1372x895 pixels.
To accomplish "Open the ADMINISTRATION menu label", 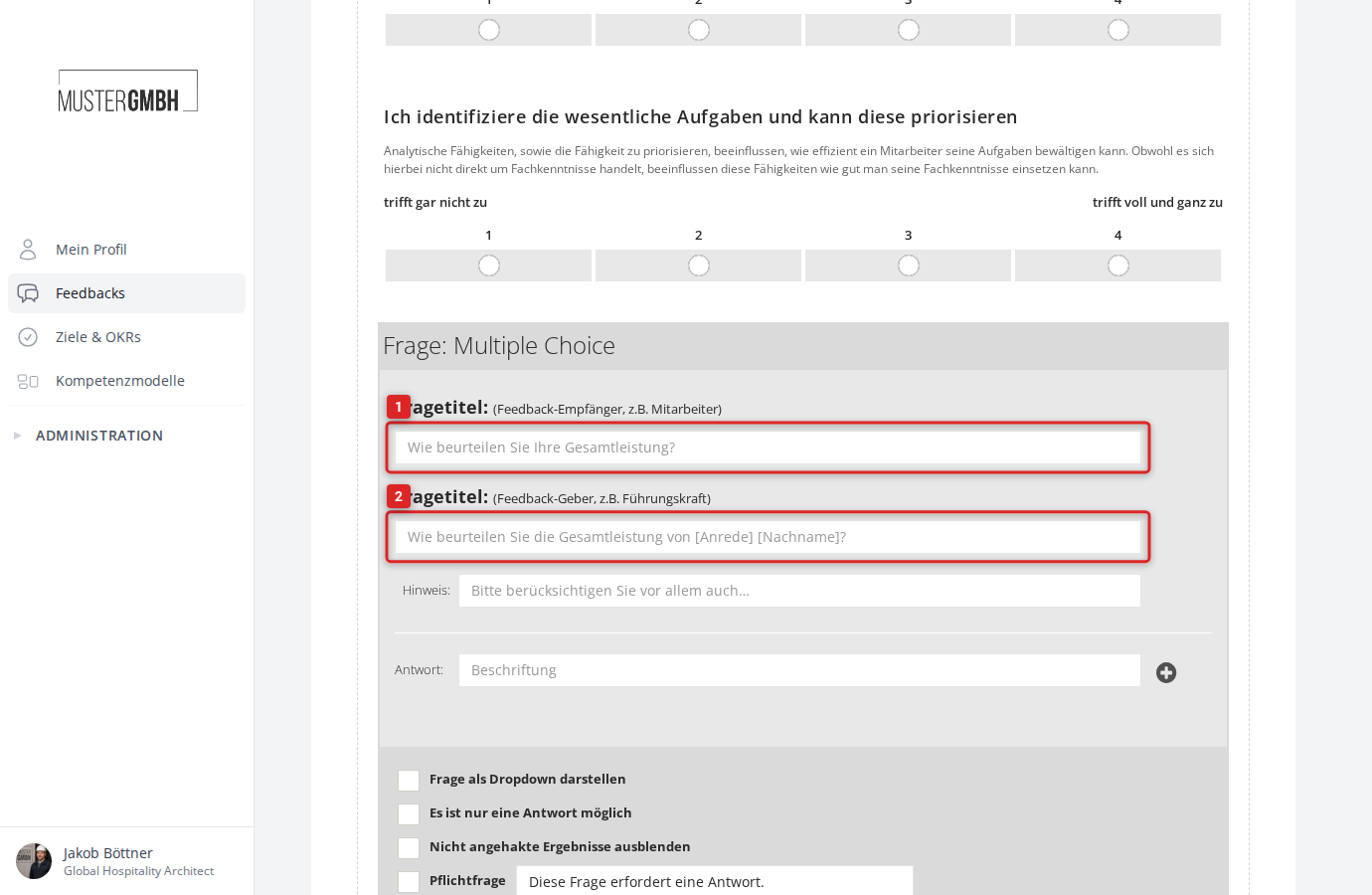I will tap(99, 436).
